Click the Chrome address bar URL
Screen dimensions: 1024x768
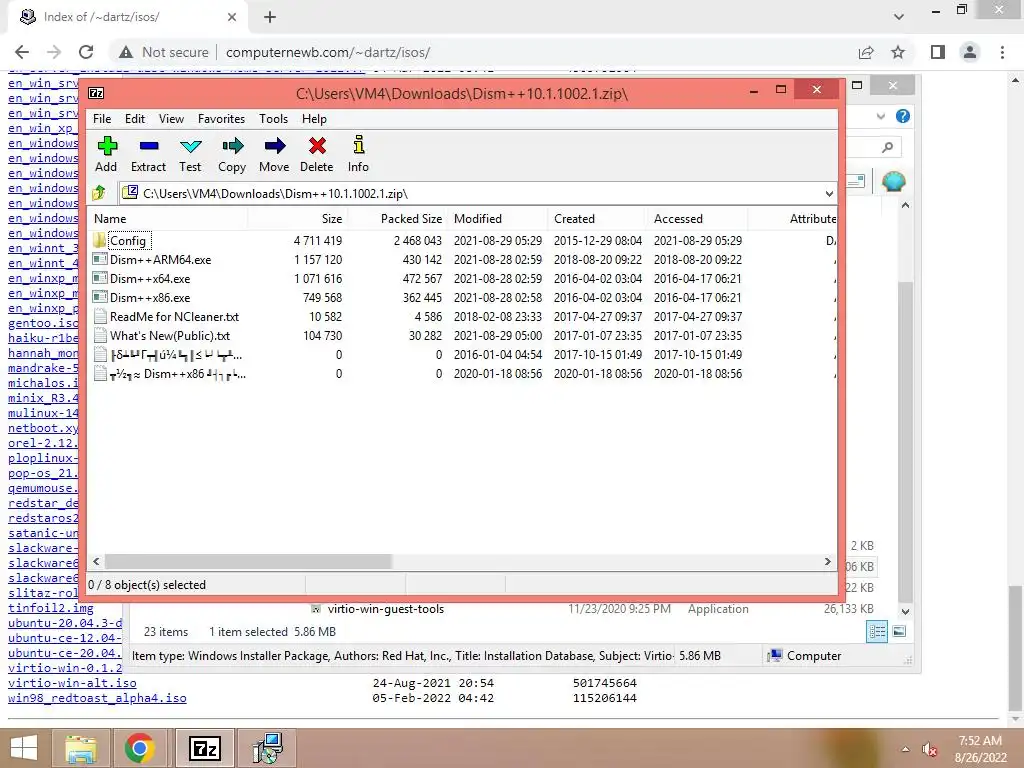click(x=328, y=52)
